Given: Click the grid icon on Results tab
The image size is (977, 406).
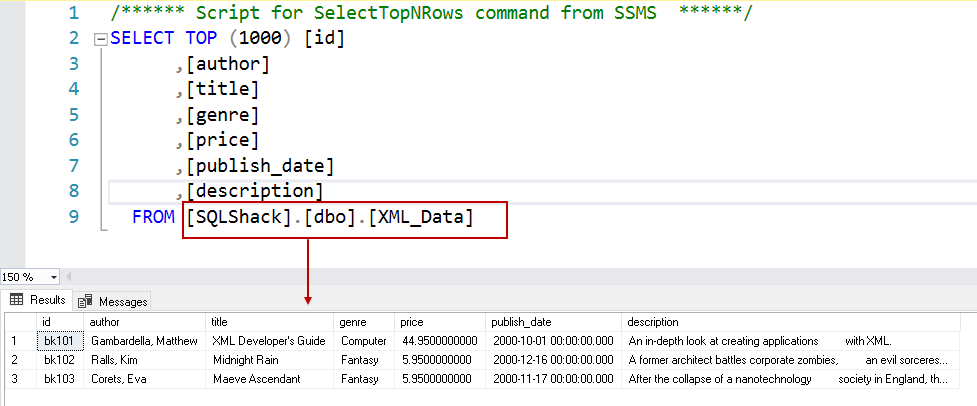Looking at the screenshot, I should (17, 300).
